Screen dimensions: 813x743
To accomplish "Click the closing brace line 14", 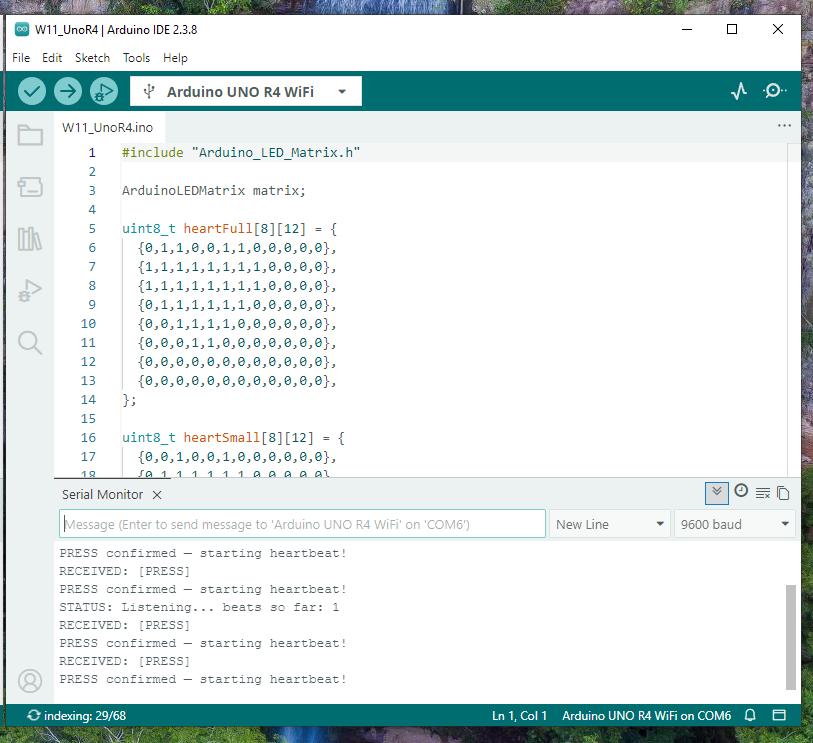I will pyautogui.click(x=129, y=400).
